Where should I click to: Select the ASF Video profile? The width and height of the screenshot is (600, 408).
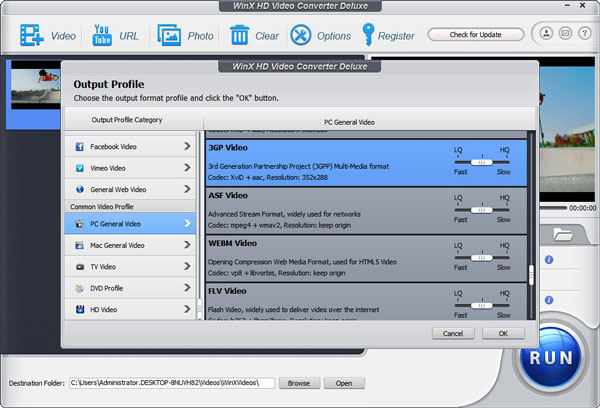366,211
